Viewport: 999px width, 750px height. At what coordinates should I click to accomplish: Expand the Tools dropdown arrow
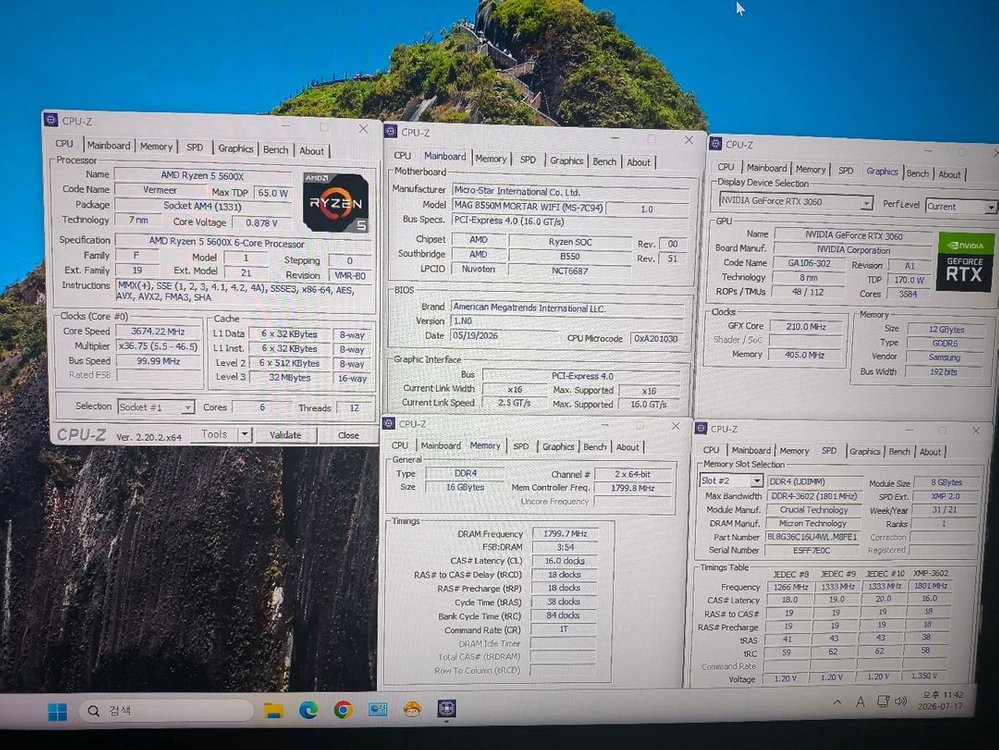tap(244, 434)
